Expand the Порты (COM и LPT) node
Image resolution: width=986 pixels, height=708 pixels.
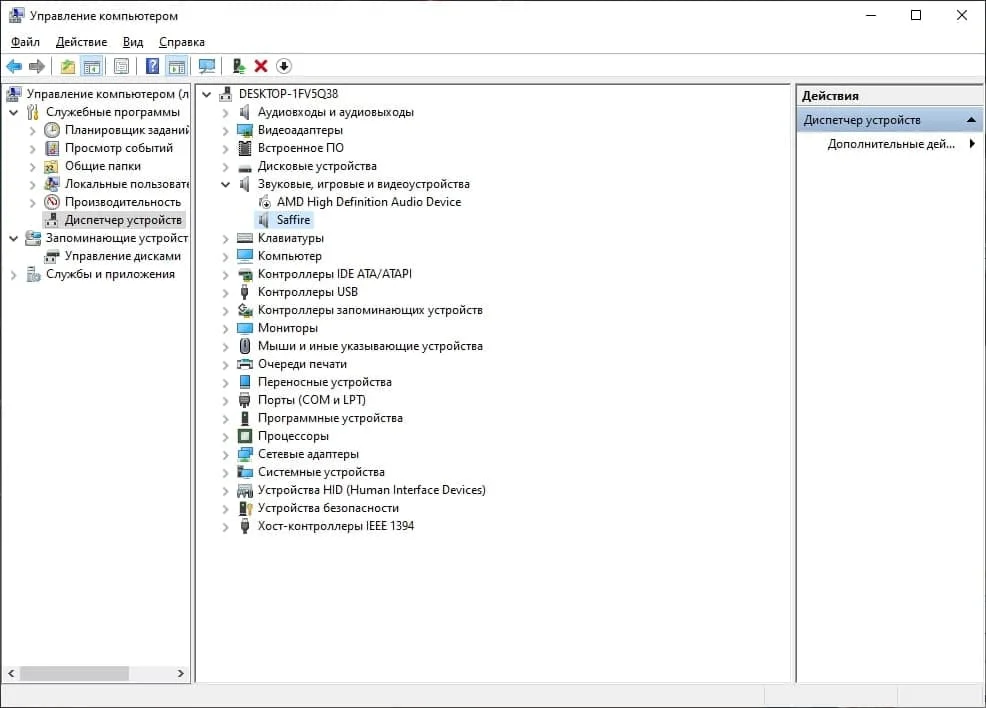click(x=225, y=401)
